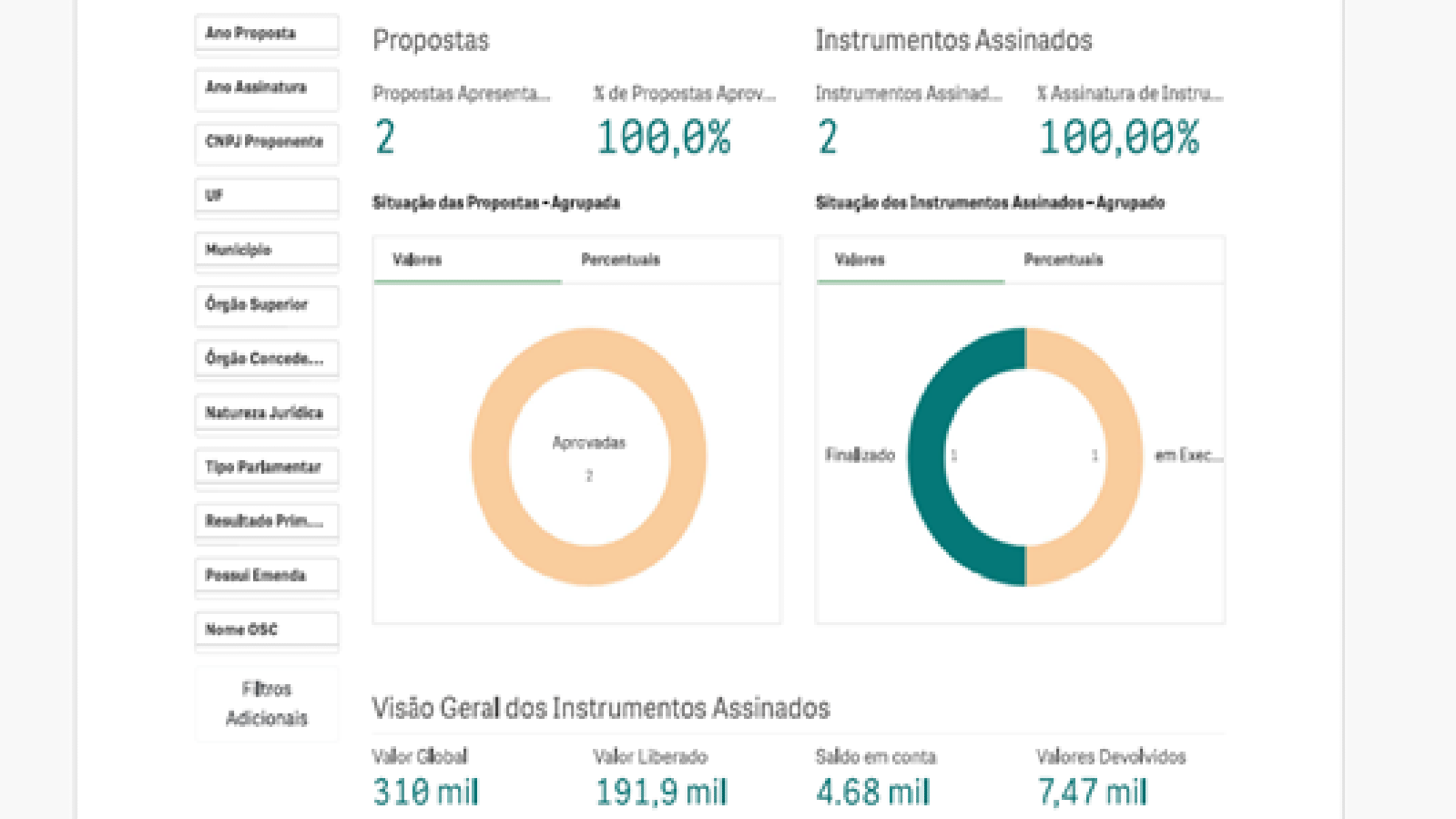Open the Possui Emenda filter
This screenshot has width=1456, height=819.
pyautogui.click(x=266, y=576)
